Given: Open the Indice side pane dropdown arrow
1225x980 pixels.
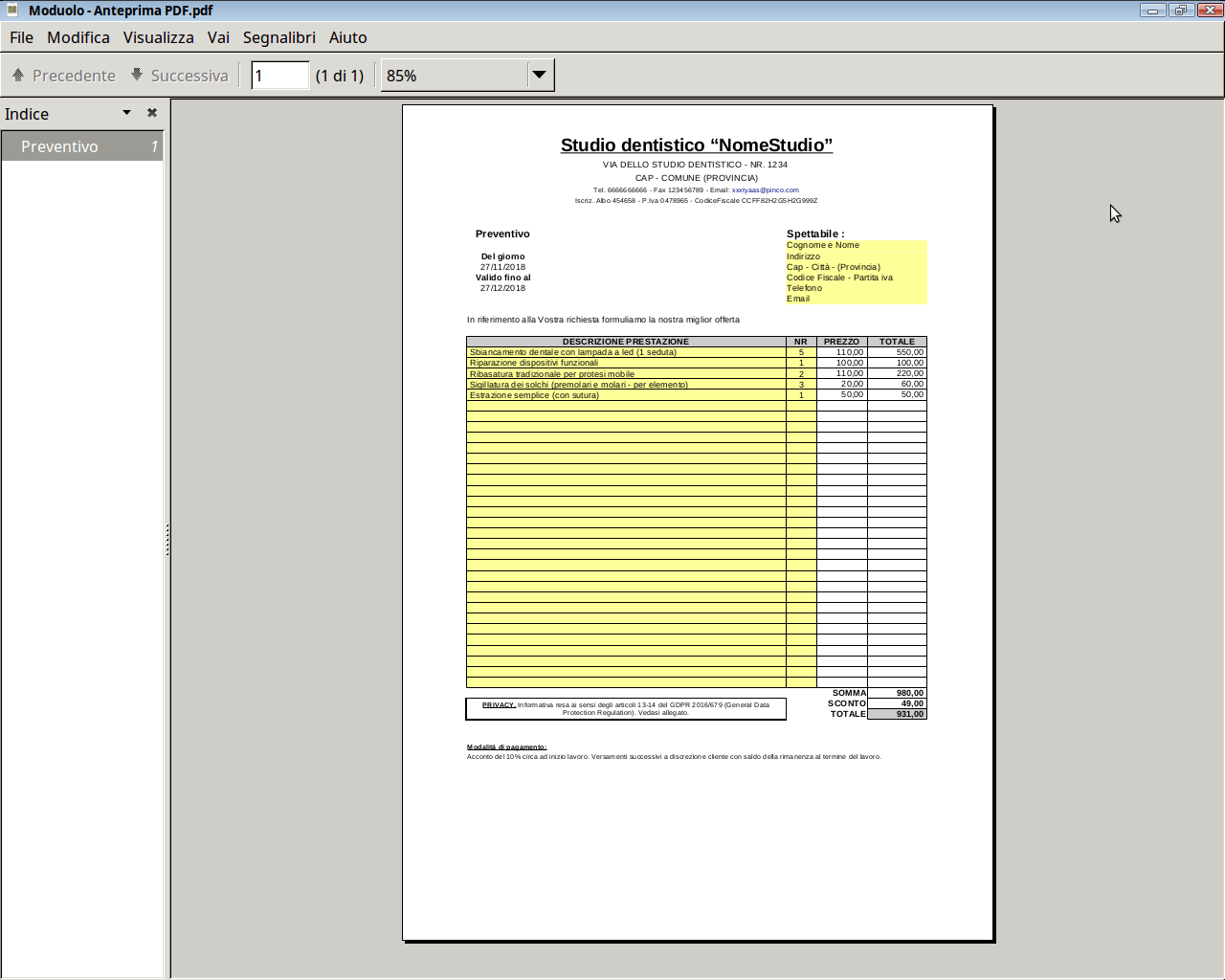Looking at the screenshot, I should (x=126, y=113).
